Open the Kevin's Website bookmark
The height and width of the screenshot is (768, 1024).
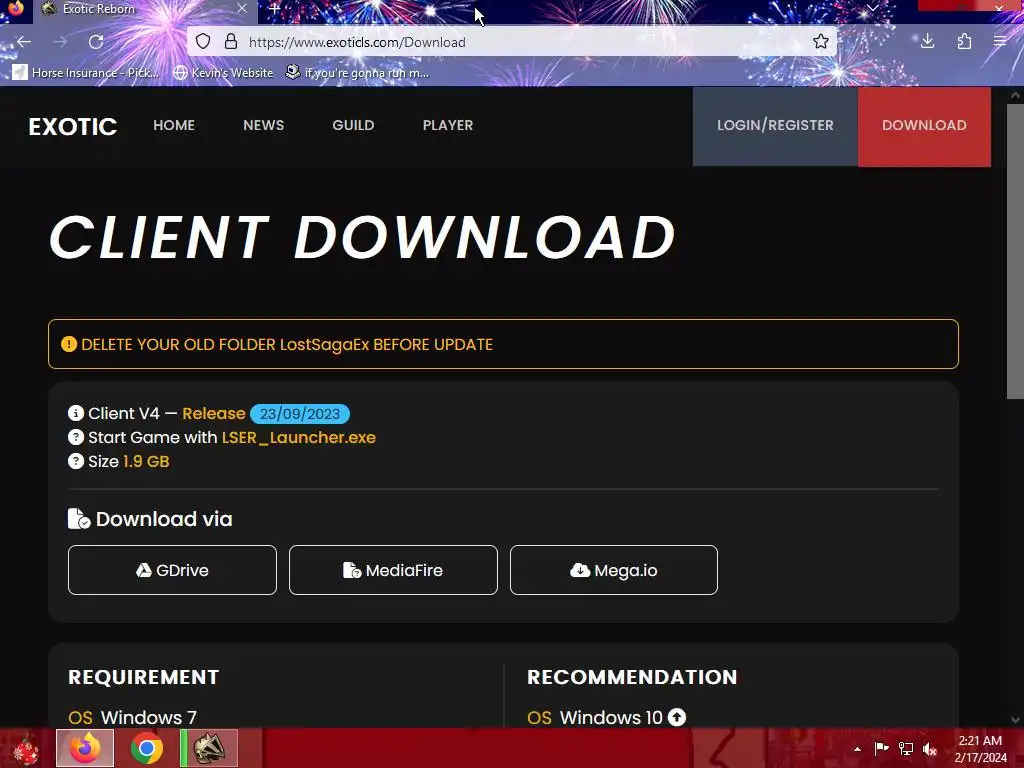click(223, 72)
